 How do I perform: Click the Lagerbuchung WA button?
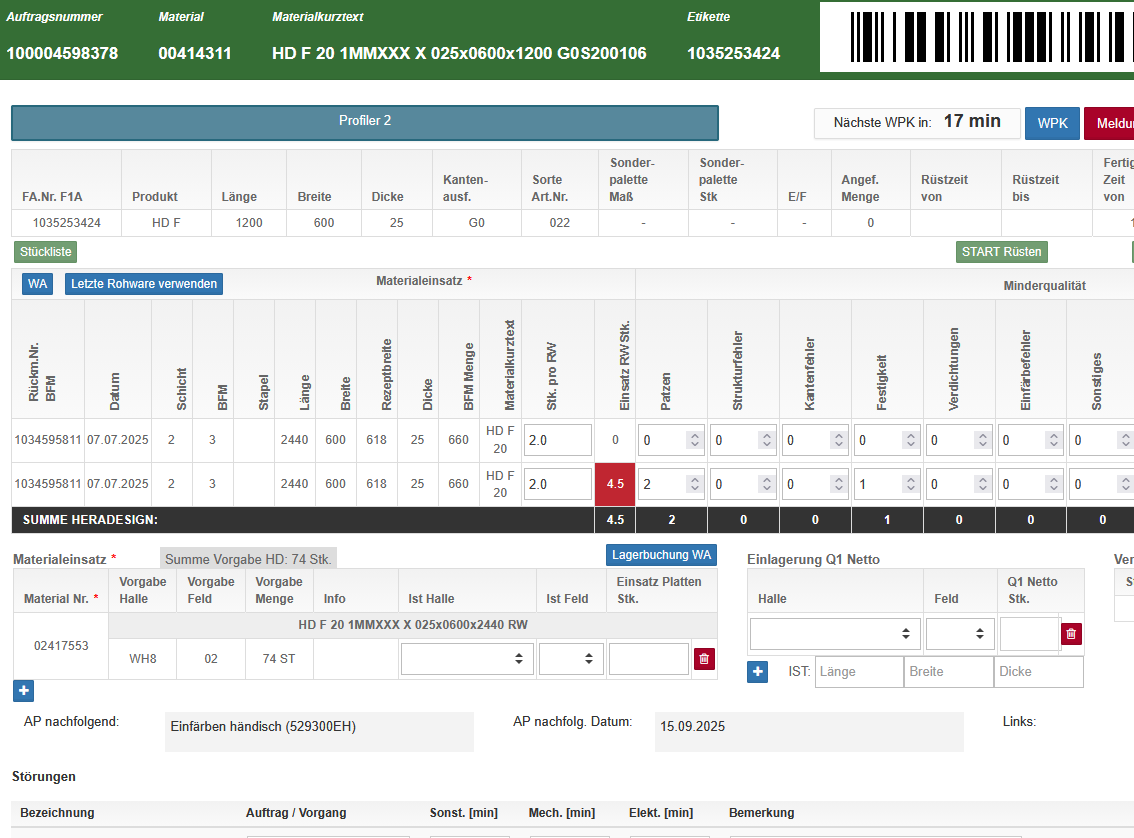(x=661, y=555)
